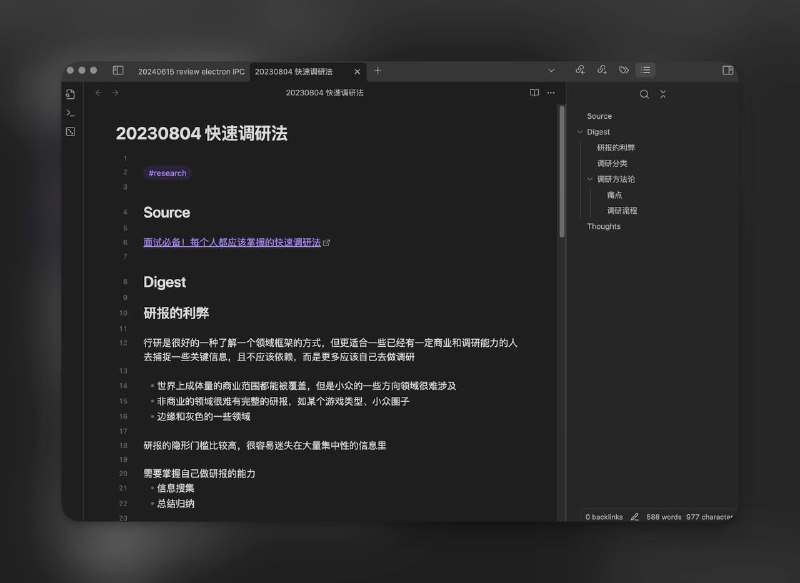Click the bookmark icon in left ribbon
Screen dimensions: 800x583
click(71, 132)
